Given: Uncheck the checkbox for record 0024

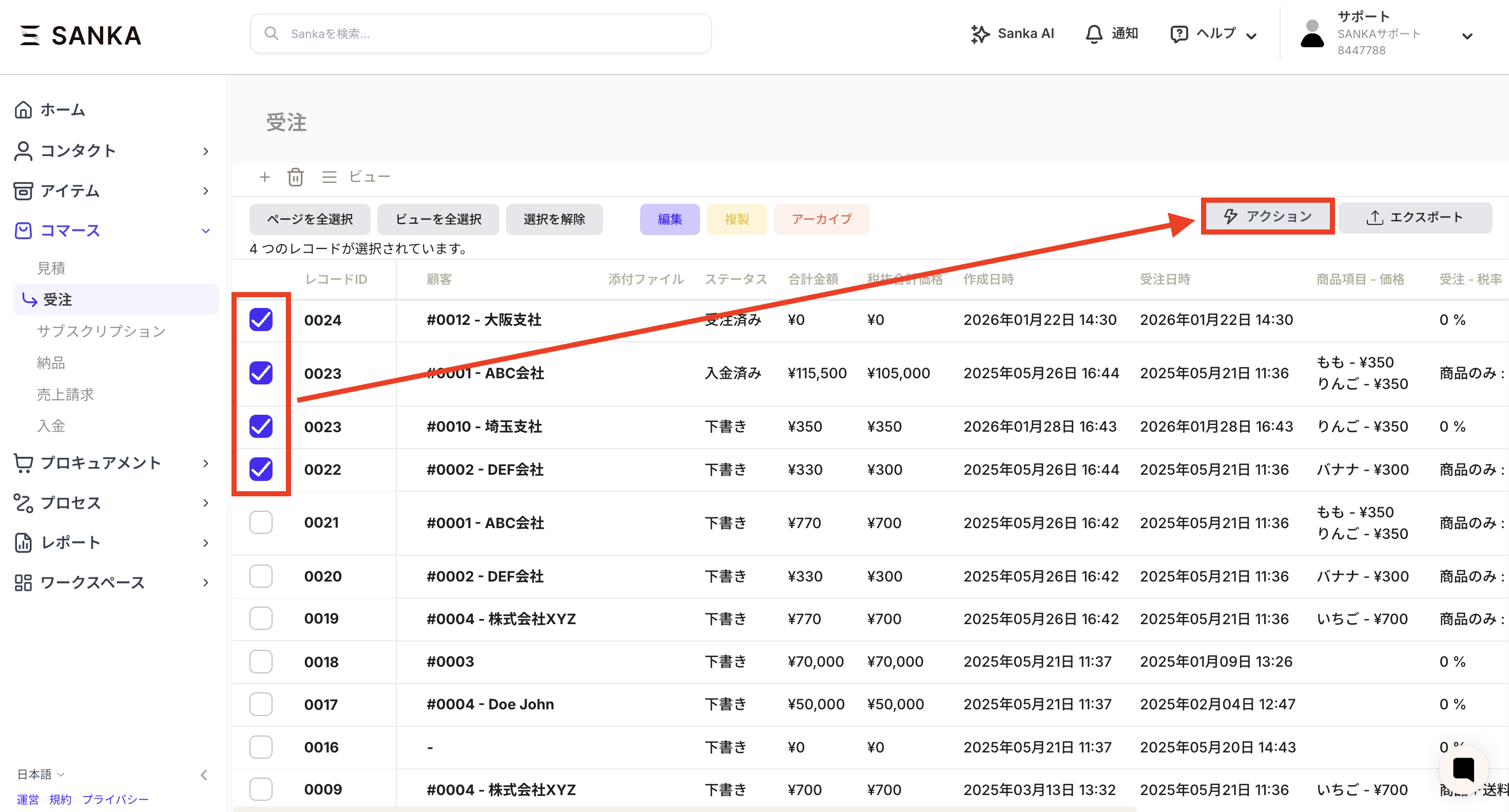Looking at the screenshot, I should (x=261, y=319).
